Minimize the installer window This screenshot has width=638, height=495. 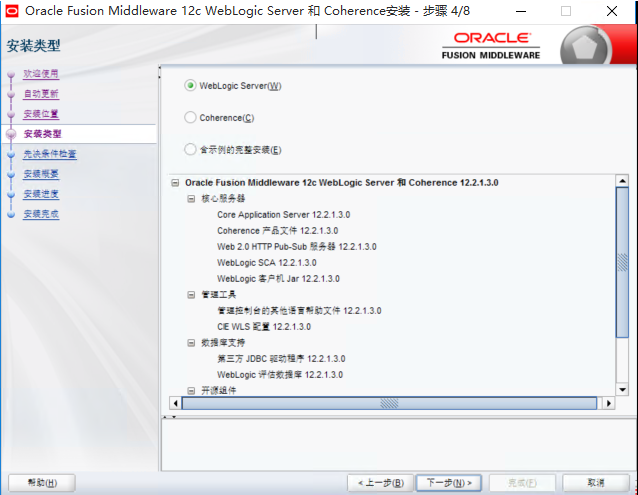coord(521,11)
